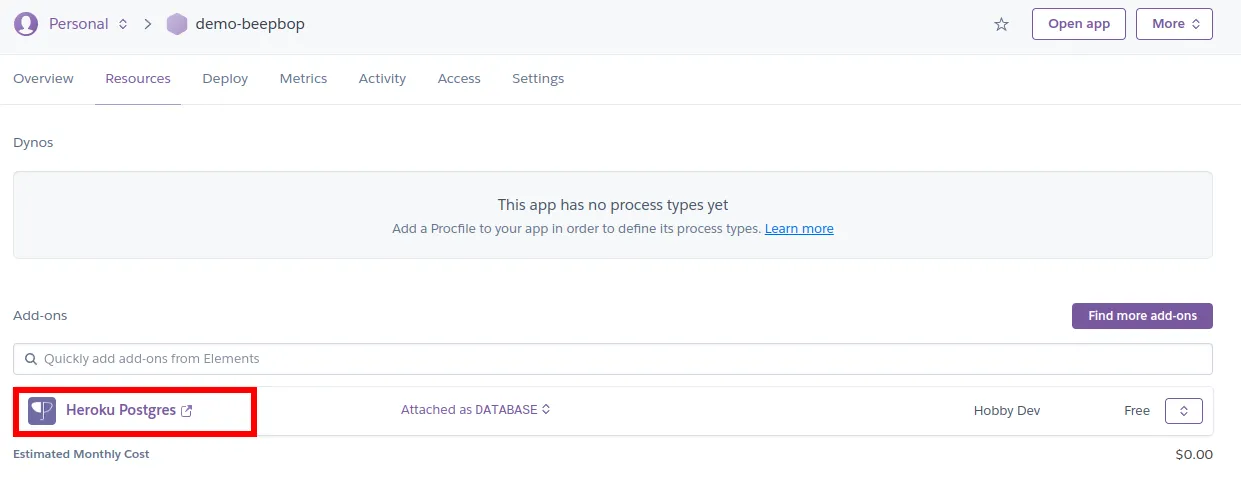Click the external link icon beside Heroku Postgres
This screenshot has width=1241, height=482.
coord(187,411)
